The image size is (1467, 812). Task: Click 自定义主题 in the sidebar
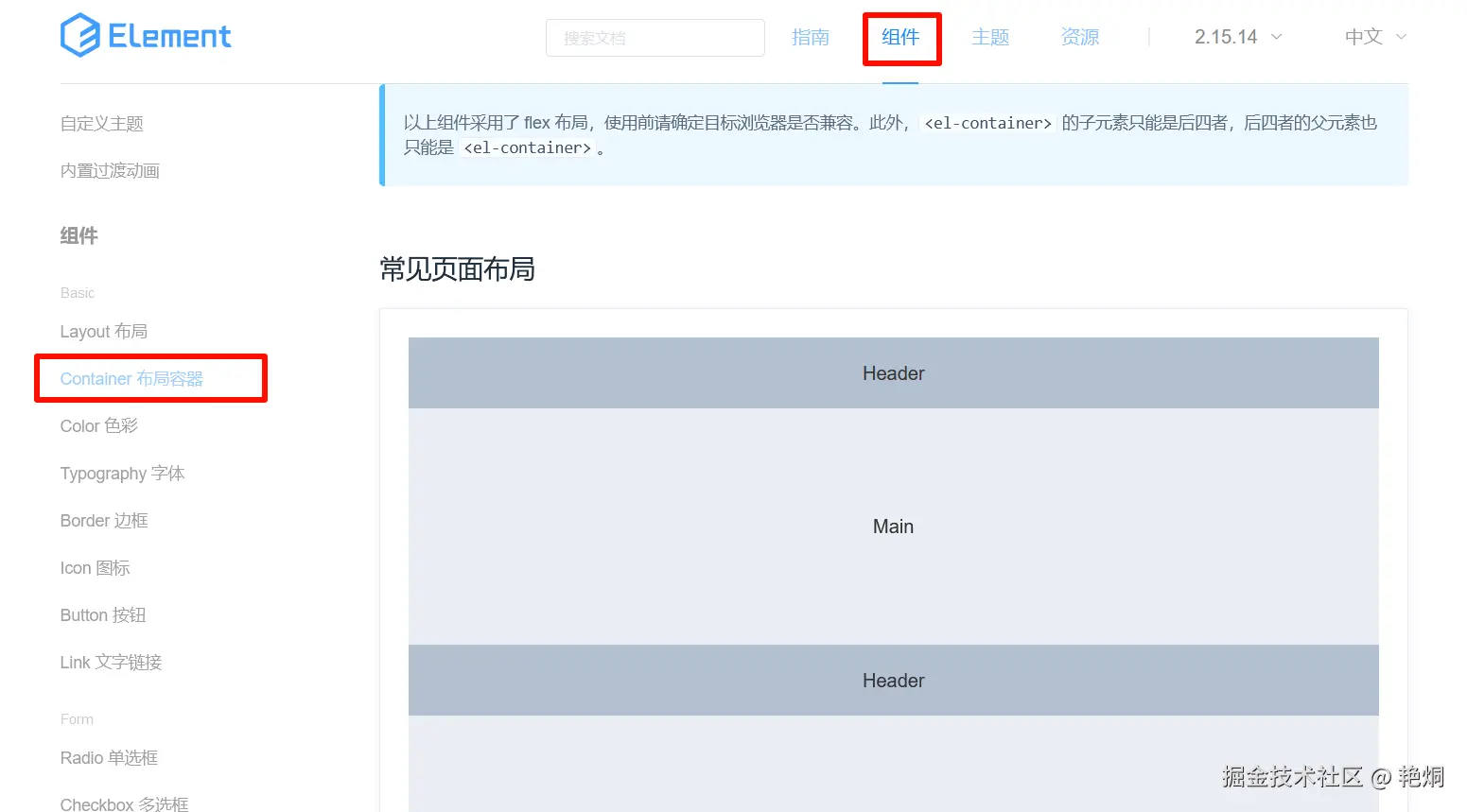(x=100, y=122)
